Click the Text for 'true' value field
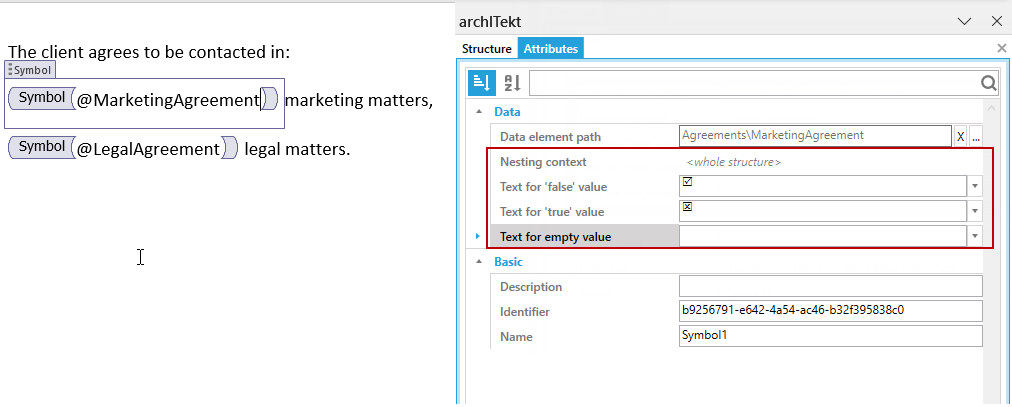Screen dimensions: 1012x407 click(822, 211)
